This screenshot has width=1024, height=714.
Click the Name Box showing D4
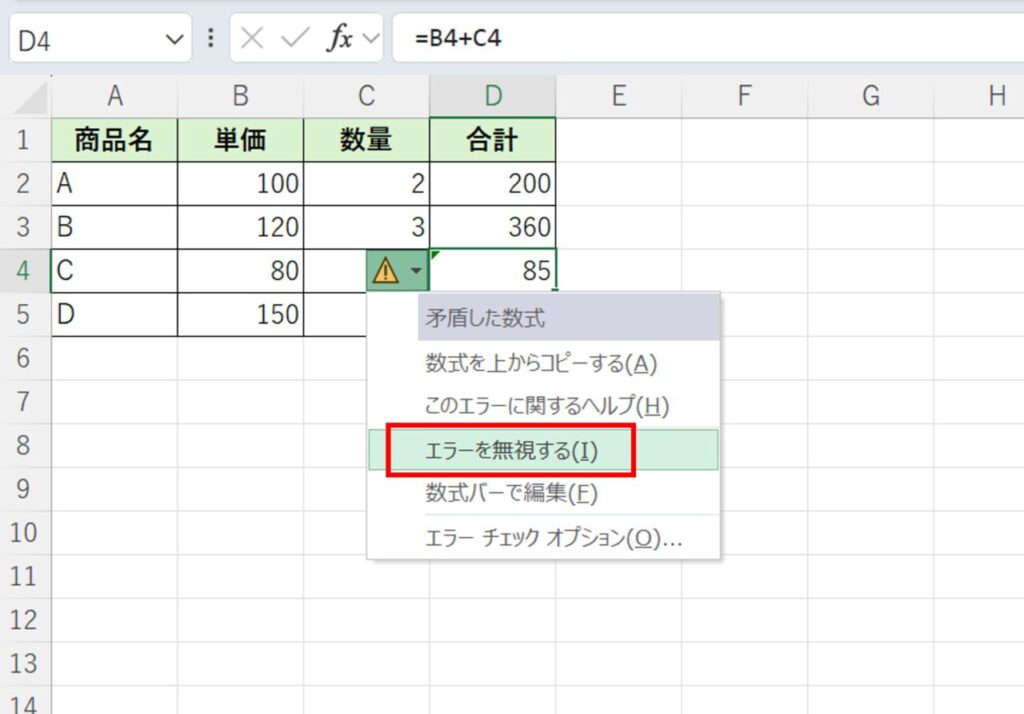tap(101, 39)
